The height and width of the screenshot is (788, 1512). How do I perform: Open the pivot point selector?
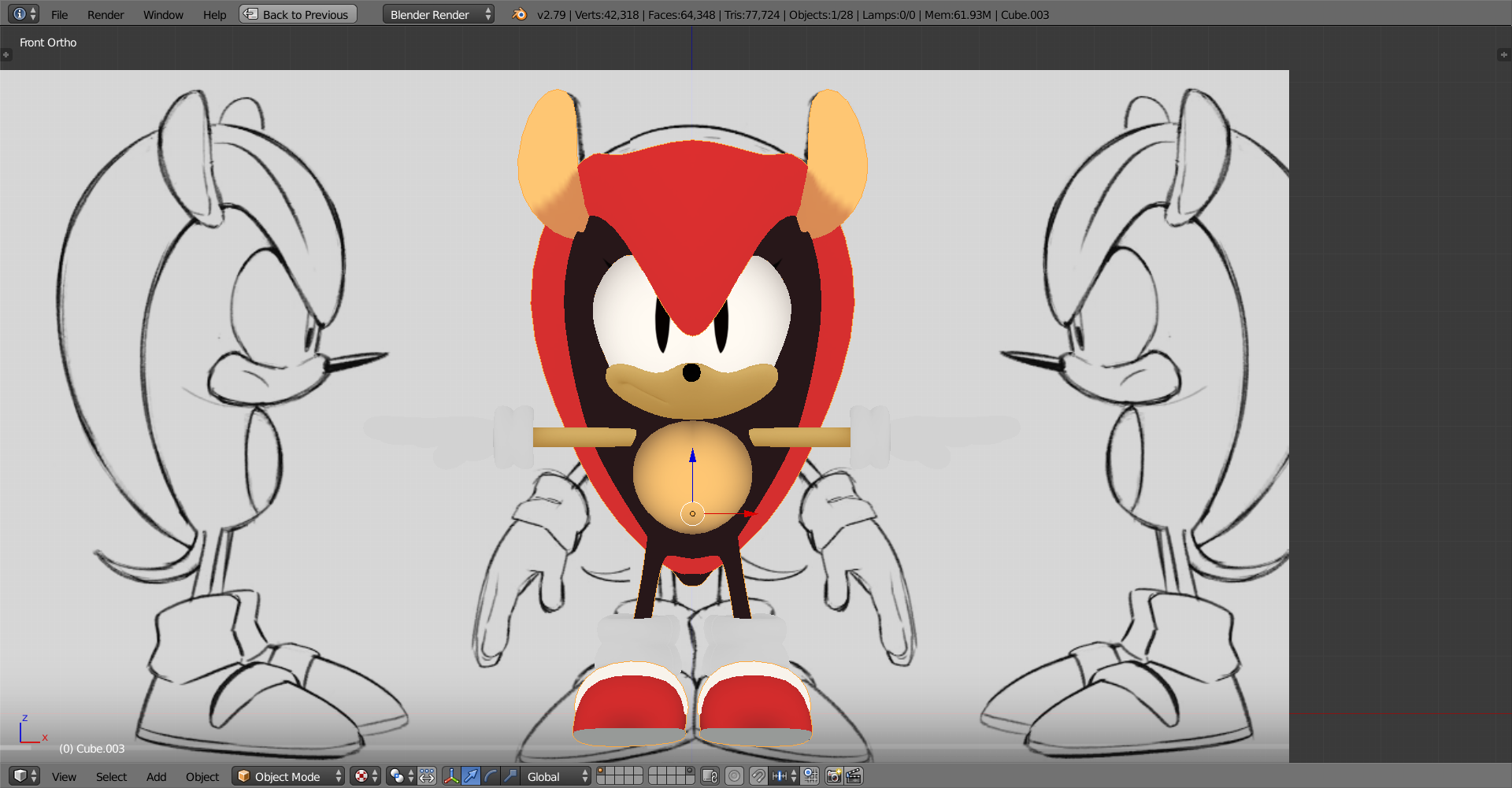402,776
